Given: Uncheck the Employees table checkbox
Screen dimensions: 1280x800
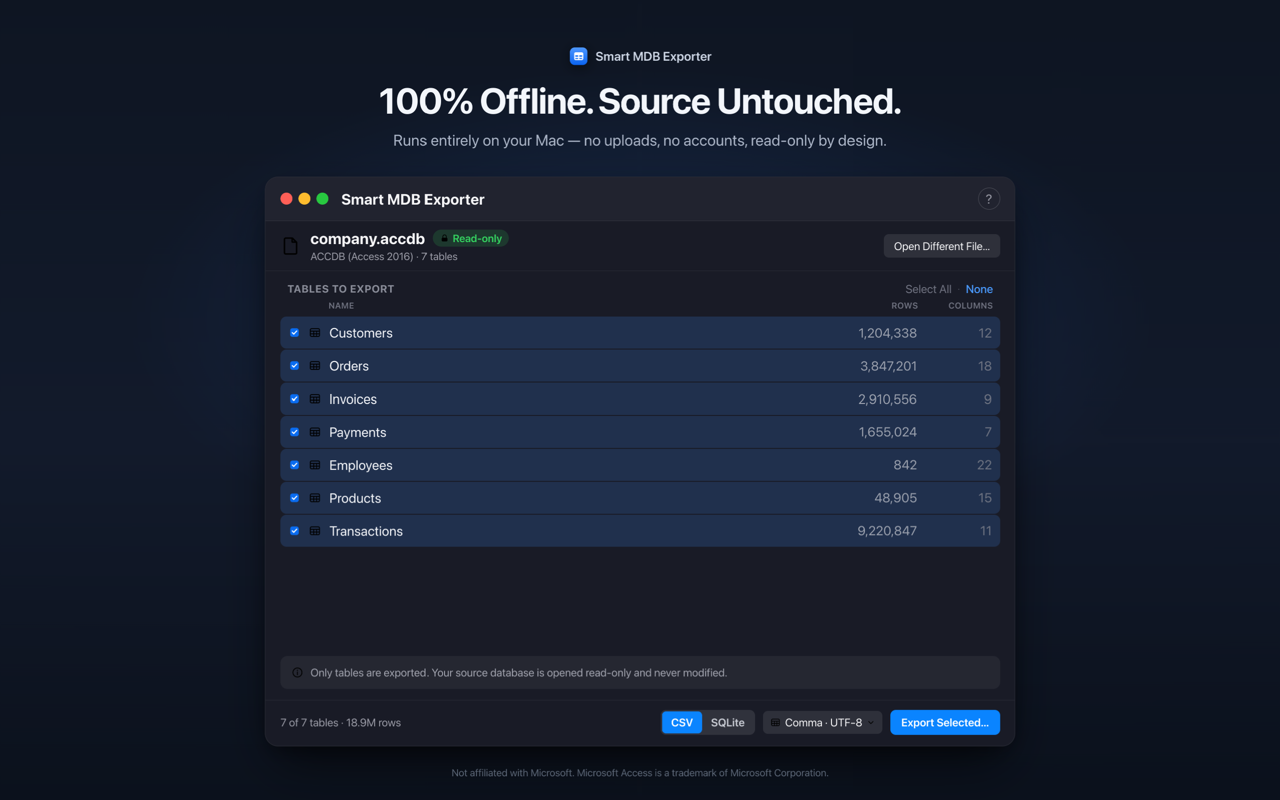Looking at the screenshot, I should tap(294, 465).
